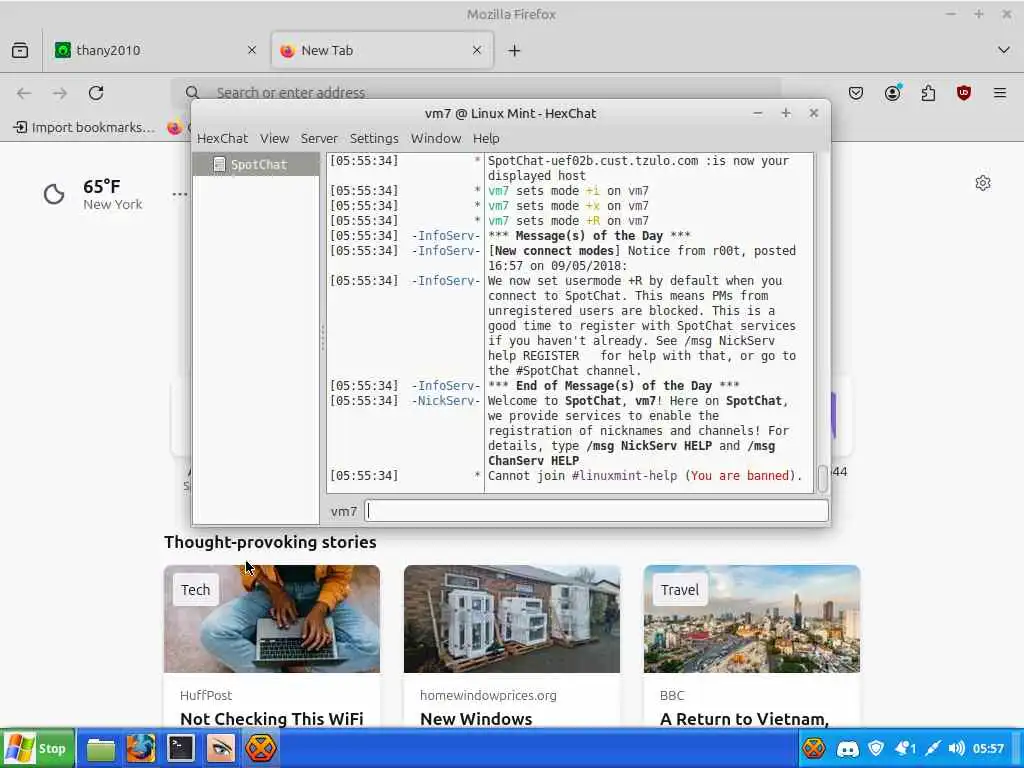Open weather widget three-dot options menu
Viewport: 1024px width, 768px height.
click(180, 194)
